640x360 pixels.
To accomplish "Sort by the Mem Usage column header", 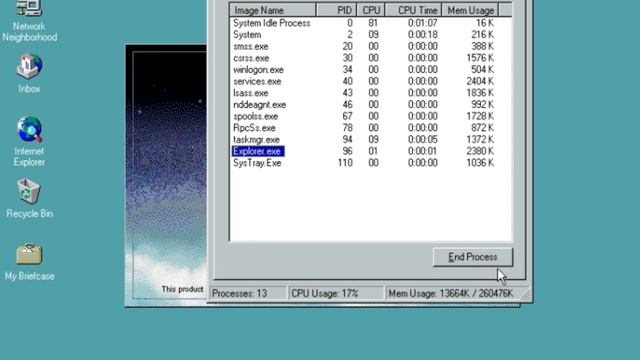I will pyautogui.click(x=470, y=10).
